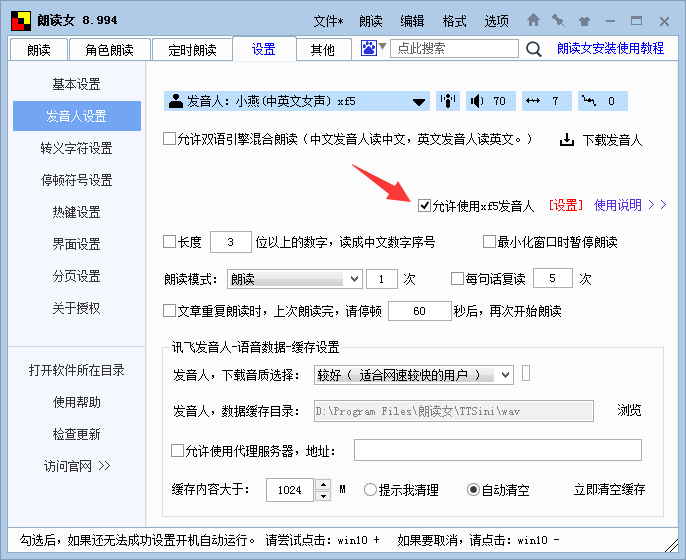Switch to the 定时朗读 tab
686x560 pixels.
tap(192, 50)
